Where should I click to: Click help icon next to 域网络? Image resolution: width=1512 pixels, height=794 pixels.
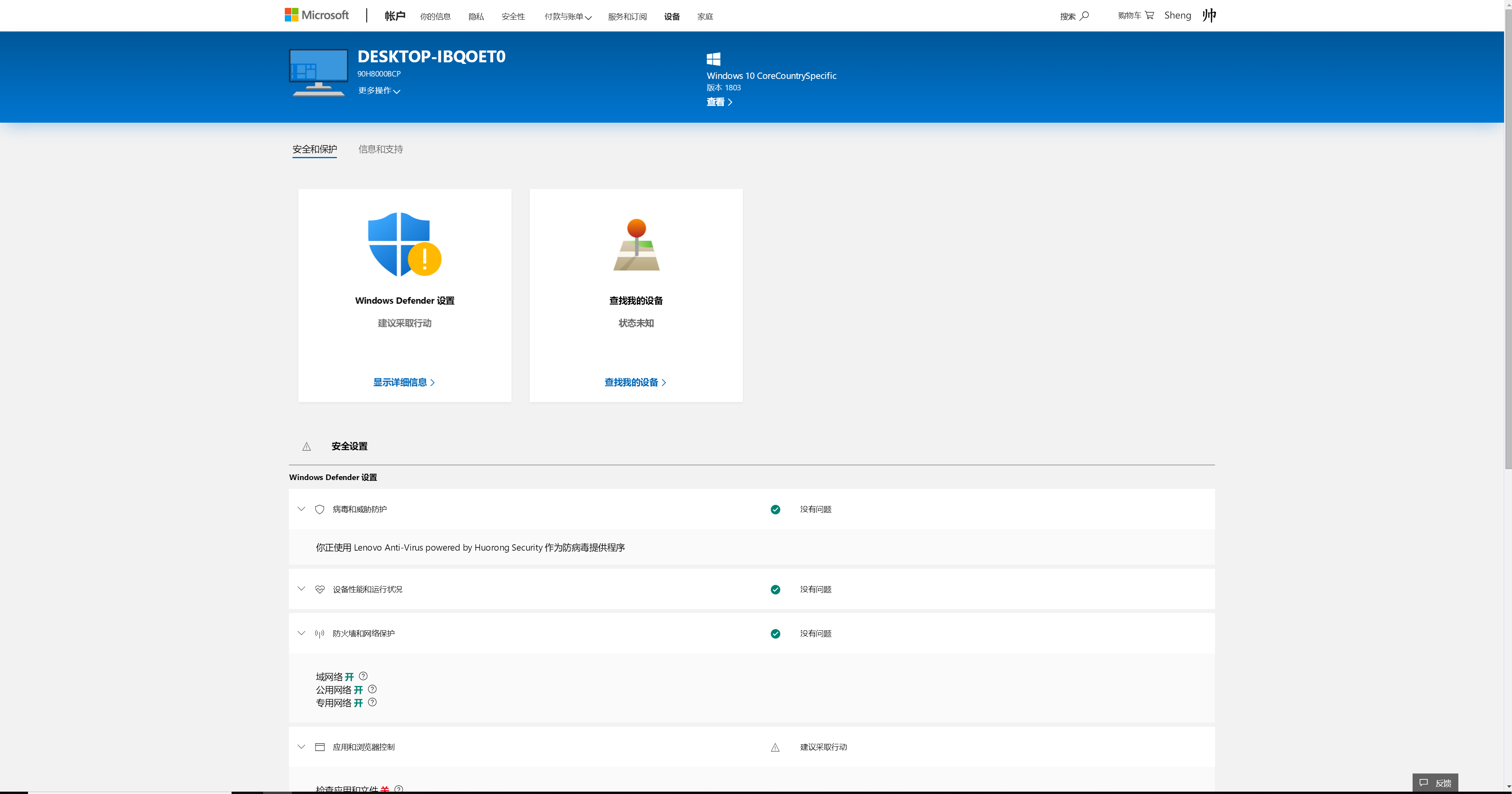tap(363, 676)
